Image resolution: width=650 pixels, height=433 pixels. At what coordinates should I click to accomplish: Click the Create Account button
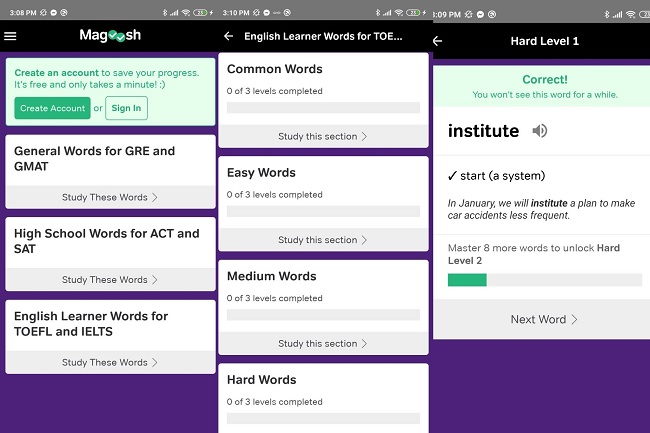[x=52, y=108]
